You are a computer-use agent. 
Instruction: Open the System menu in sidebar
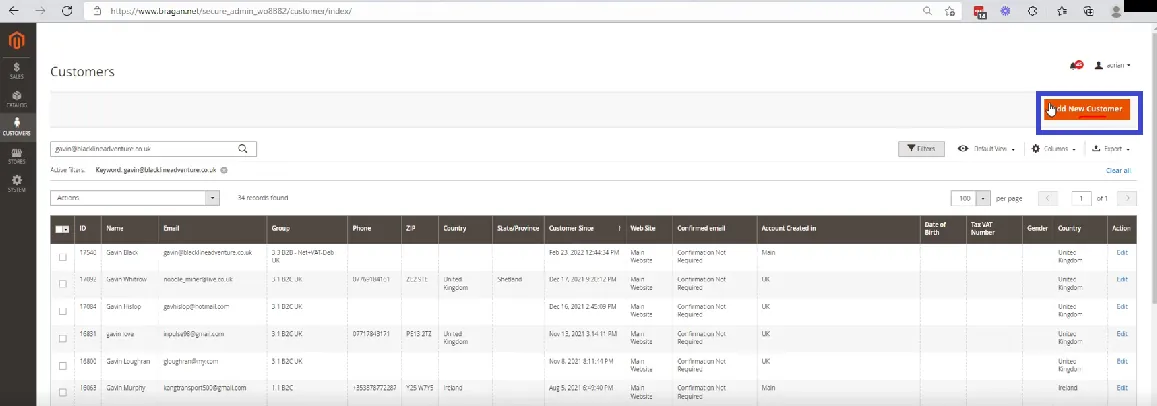tap(16, 184)
